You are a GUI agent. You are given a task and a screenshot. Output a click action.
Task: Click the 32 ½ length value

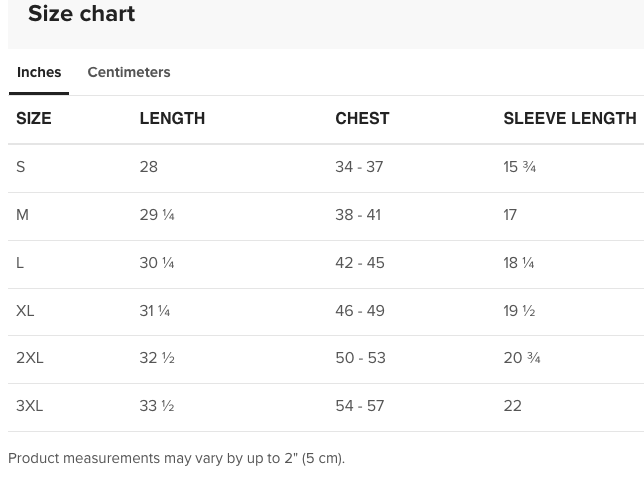(157, 358)
